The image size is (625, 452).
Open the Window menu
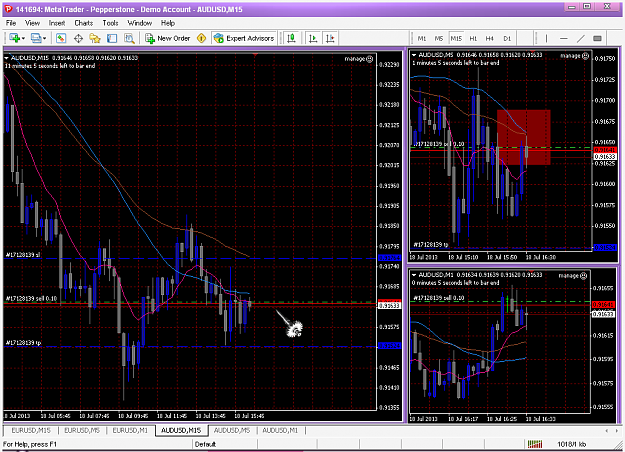pyautogui.click(x=140, y=23)
